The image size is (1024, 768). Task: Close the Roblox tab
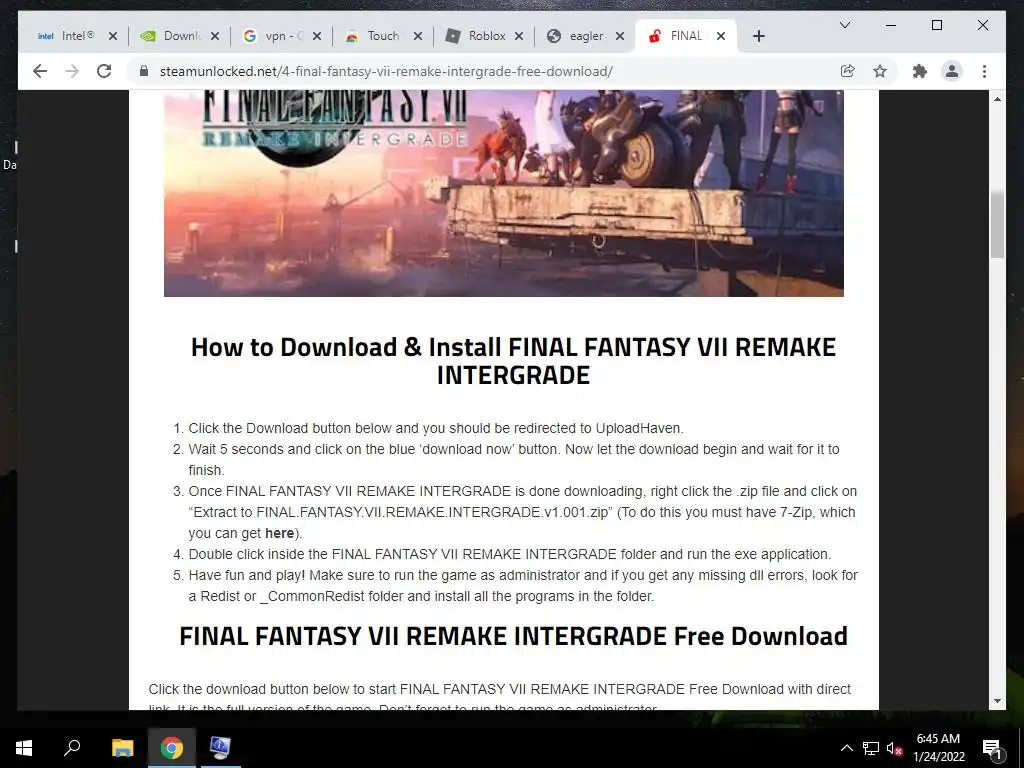tap(519, 36)
